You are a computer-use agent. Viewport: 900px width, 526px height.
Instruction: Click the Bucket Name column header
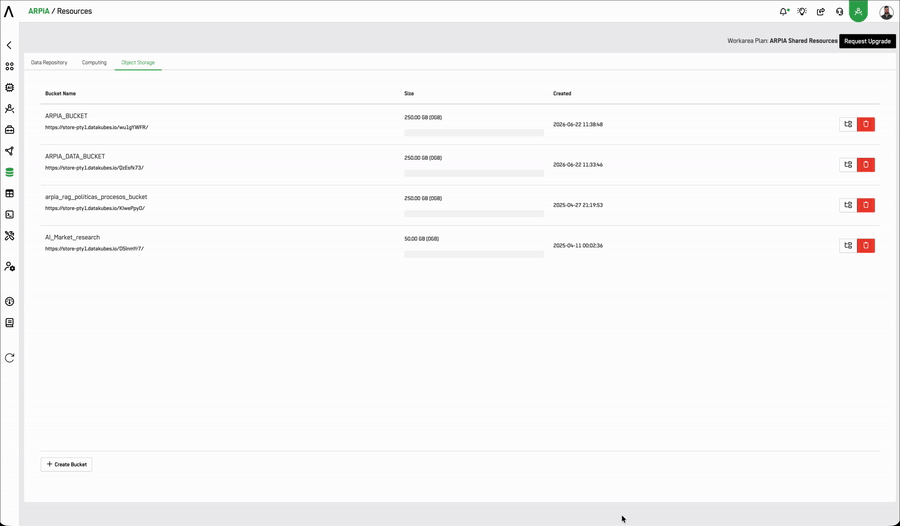[60, 93]
